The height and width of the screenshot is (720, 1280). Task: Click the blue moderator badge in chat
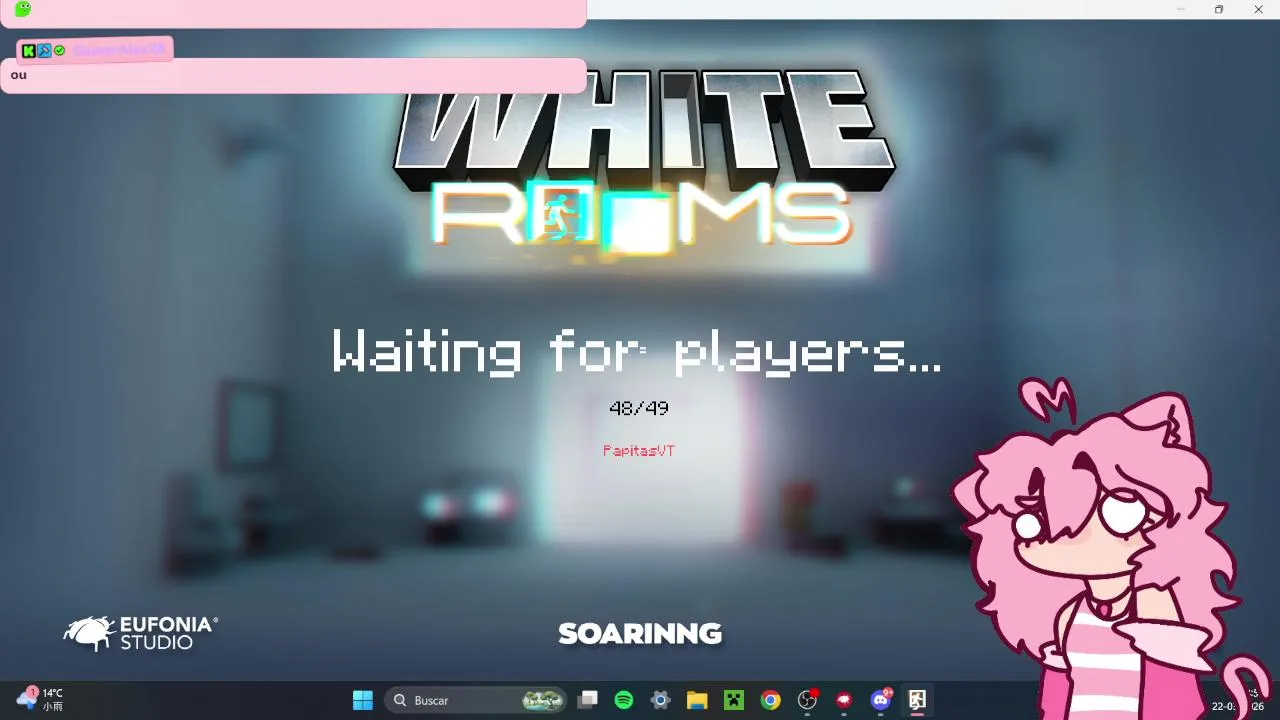pyautogui.click(x=44, y=50)
